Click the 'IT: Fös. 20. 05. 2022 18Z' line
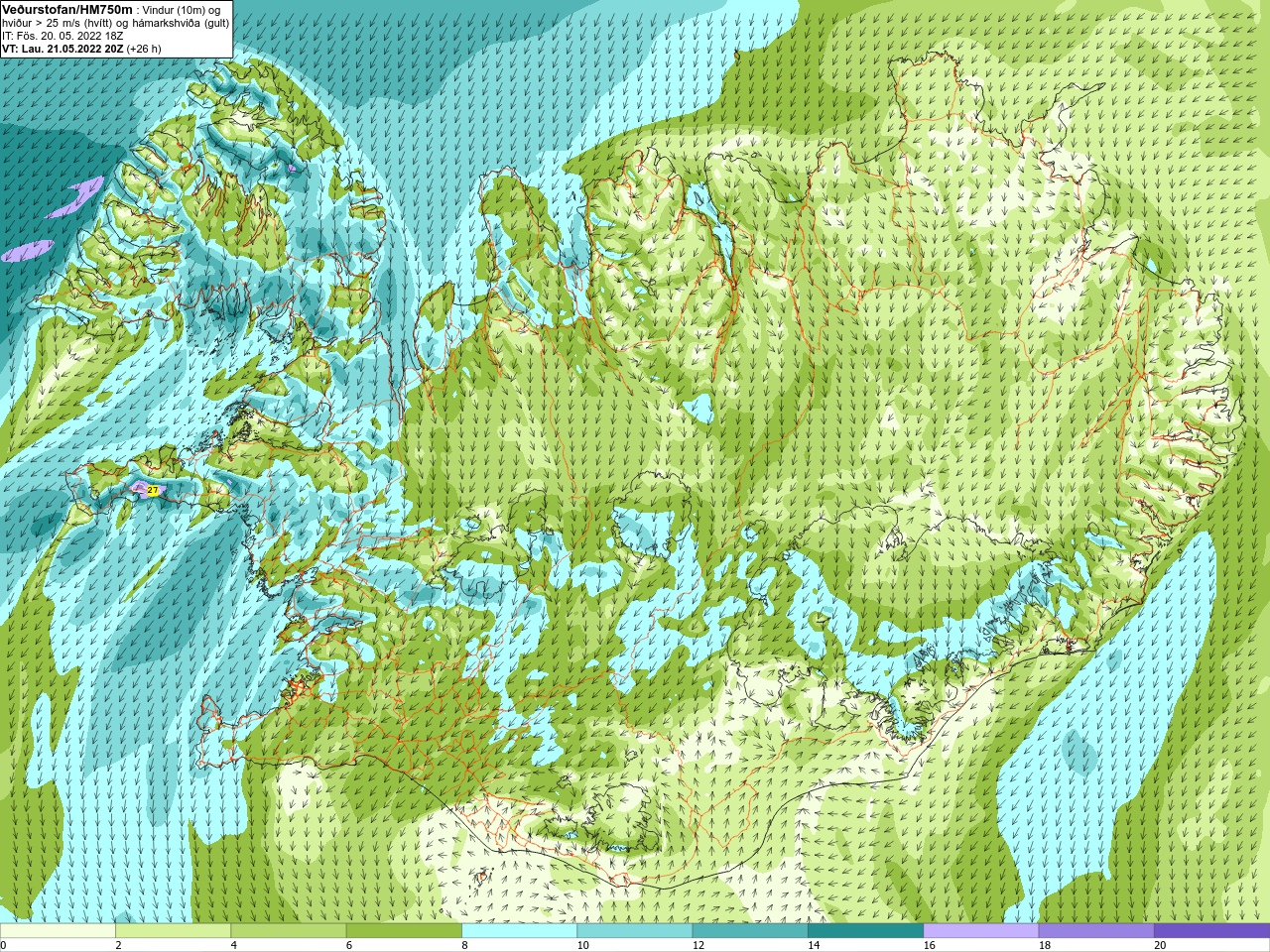Screen dimensions: 1270x952 [x=63, y=35]
